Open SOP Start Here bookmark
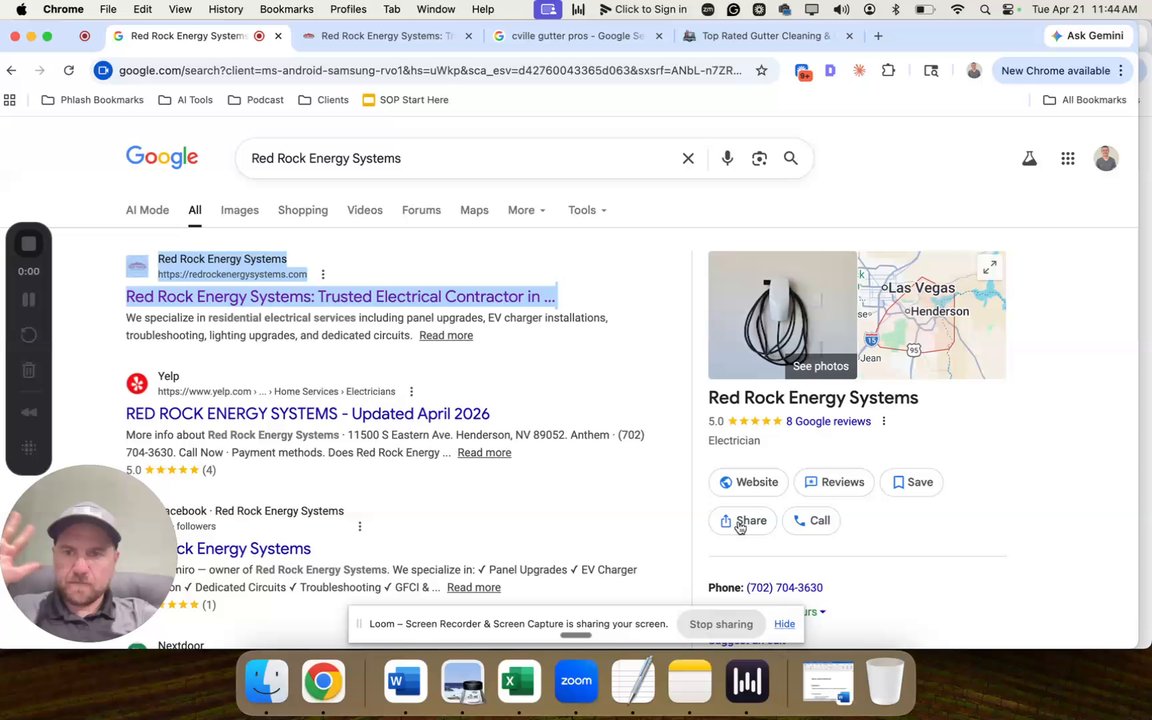This screenshot has height=720, width=1152. coord(406,100)
